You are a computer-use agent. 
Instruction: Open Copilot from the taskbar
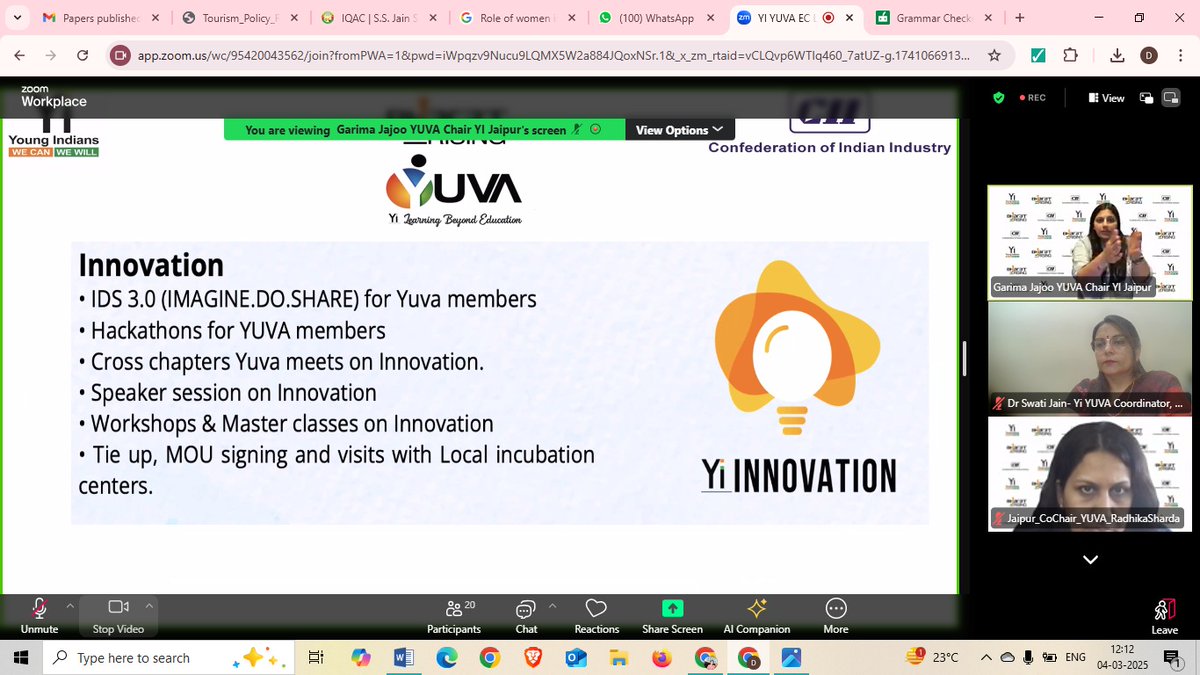[x=361, y=657]
